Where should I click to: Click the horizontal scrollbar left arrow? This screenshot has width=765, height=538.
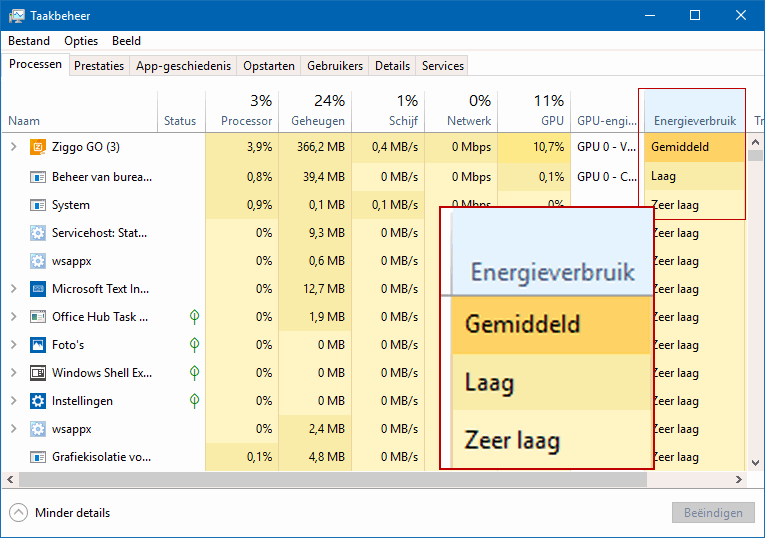click(x=10, y=479)
